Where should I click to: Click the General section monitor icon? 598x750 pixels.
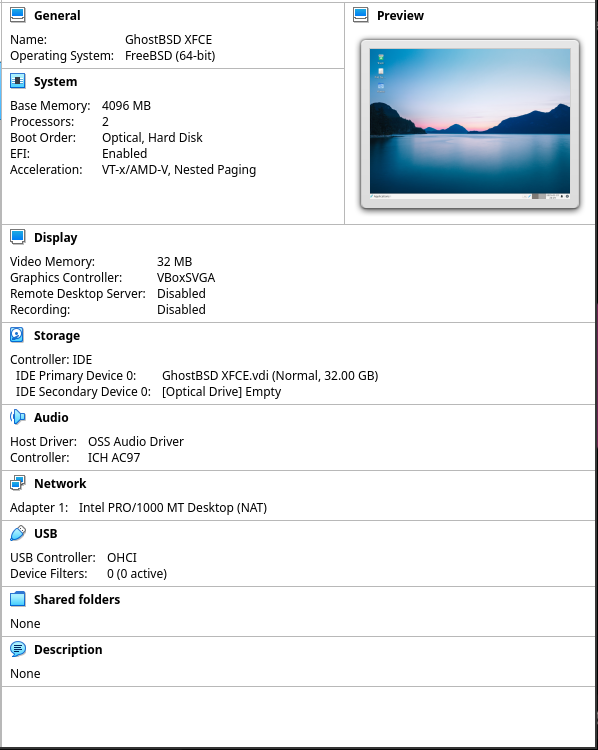(x=18, y=15)
